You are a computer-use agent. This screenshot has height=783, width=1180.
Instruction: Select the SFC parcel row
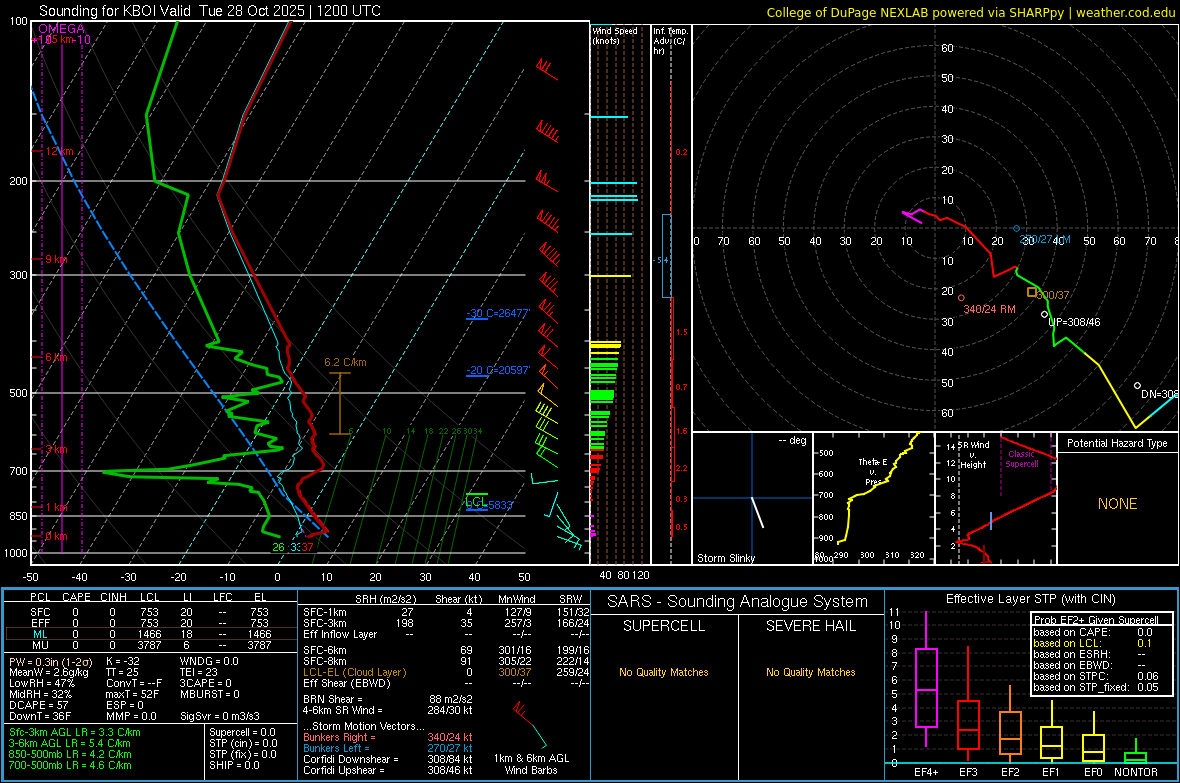[x=149, y=612]
